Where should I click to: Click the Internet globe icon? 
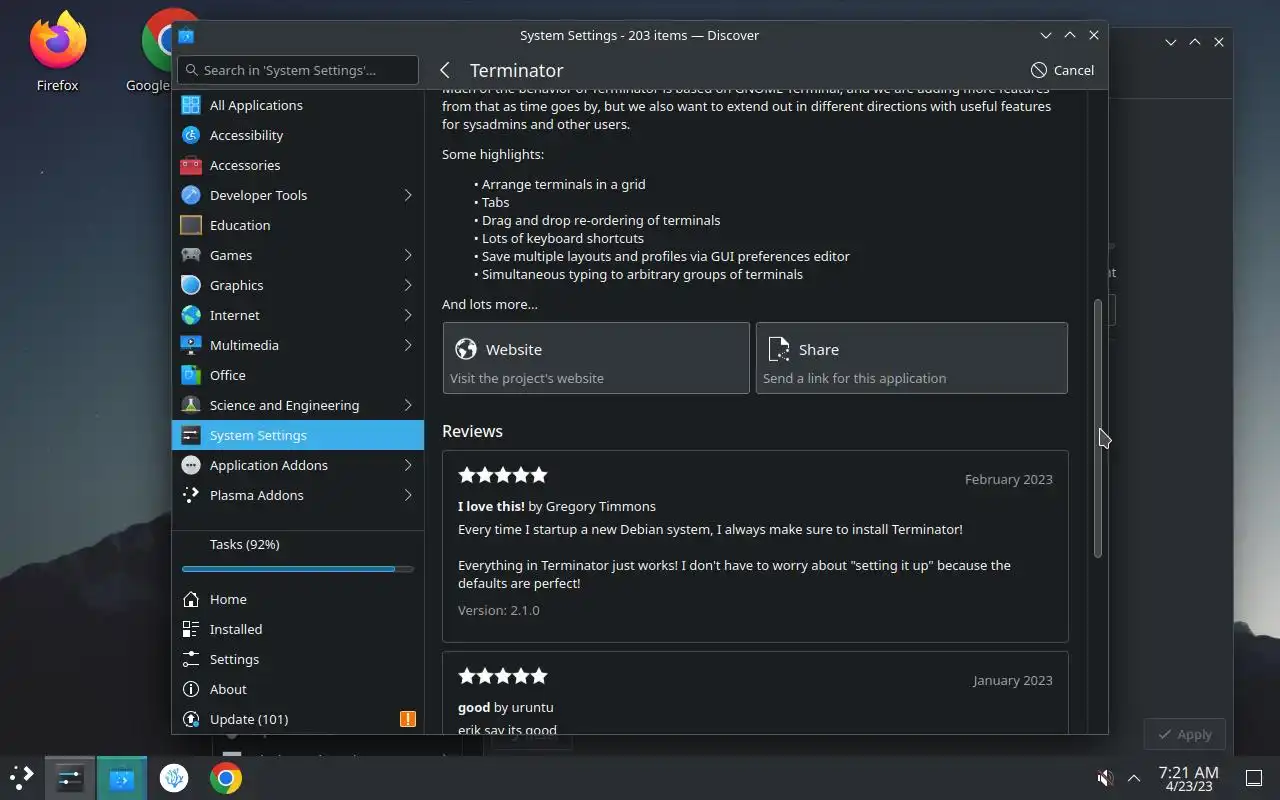191,315
